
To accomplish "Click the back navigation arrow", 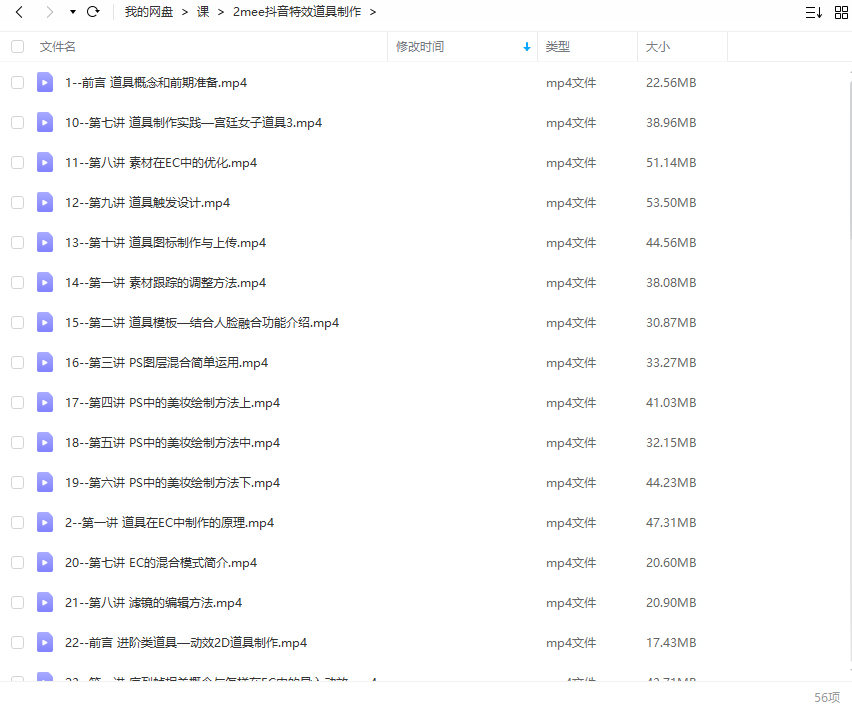I will 18,12.
